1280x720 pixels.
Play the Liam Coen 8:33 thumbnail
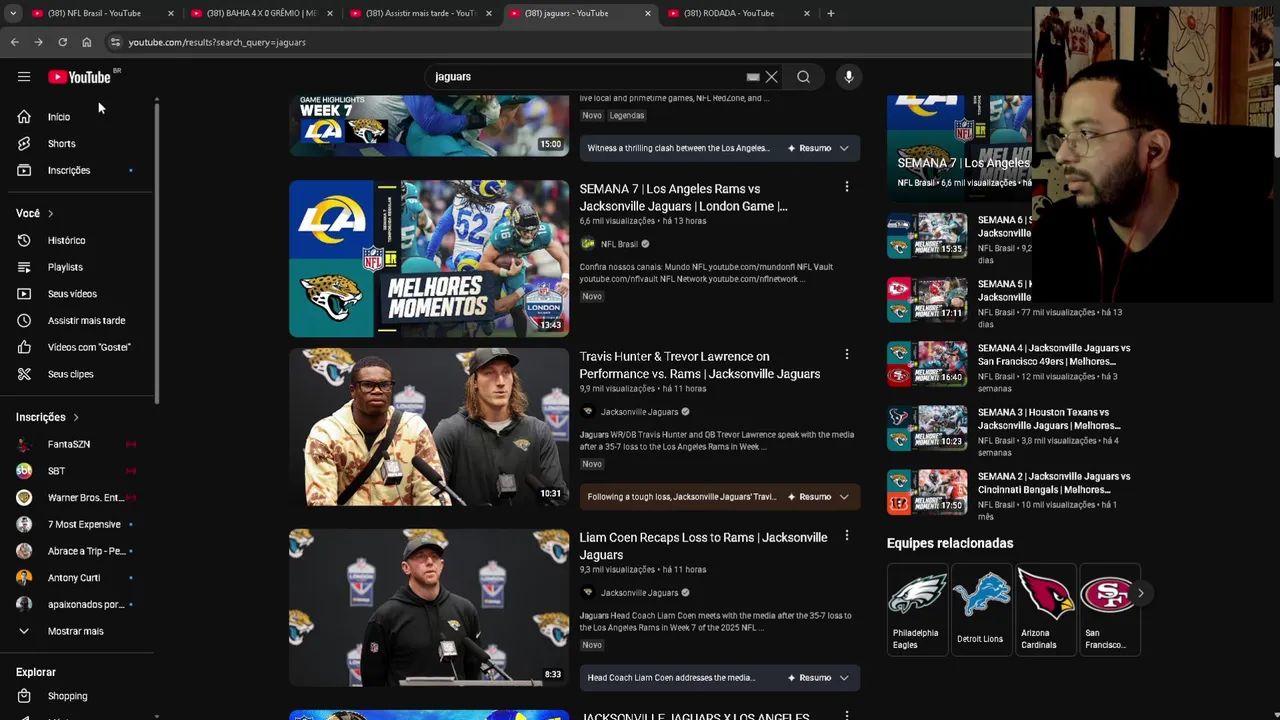pyautogui.click(x=429, y=607)
